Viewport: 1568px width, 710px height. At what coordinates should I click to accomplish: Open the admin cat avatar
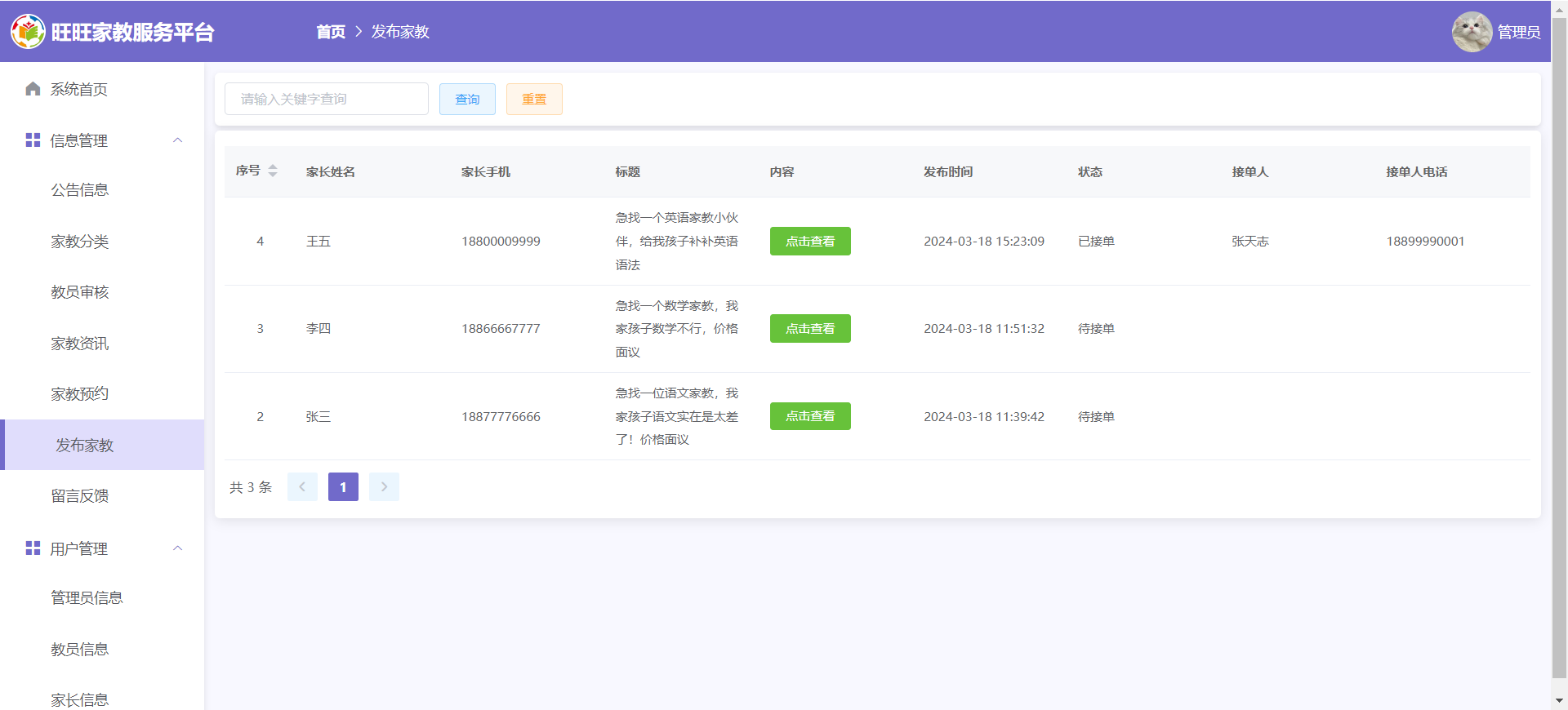(x=1472, y=32)
